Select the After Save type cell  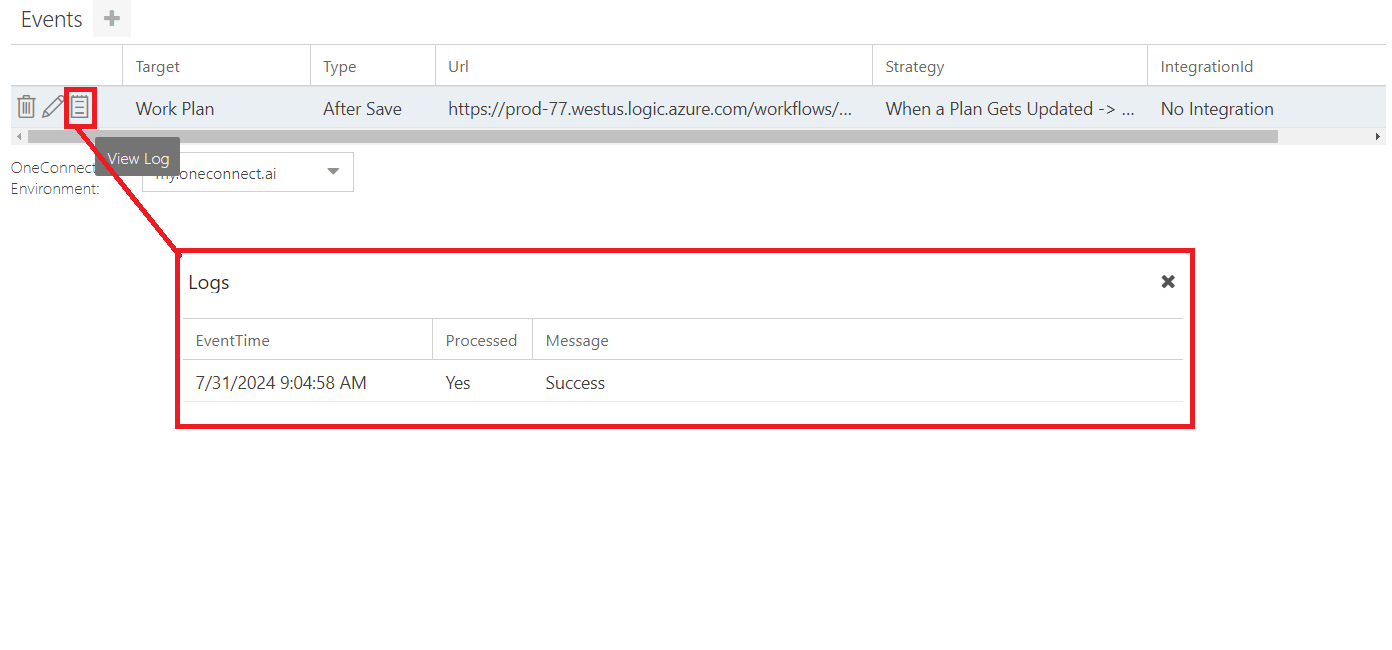pyautogui.click(x=362, y=108)
